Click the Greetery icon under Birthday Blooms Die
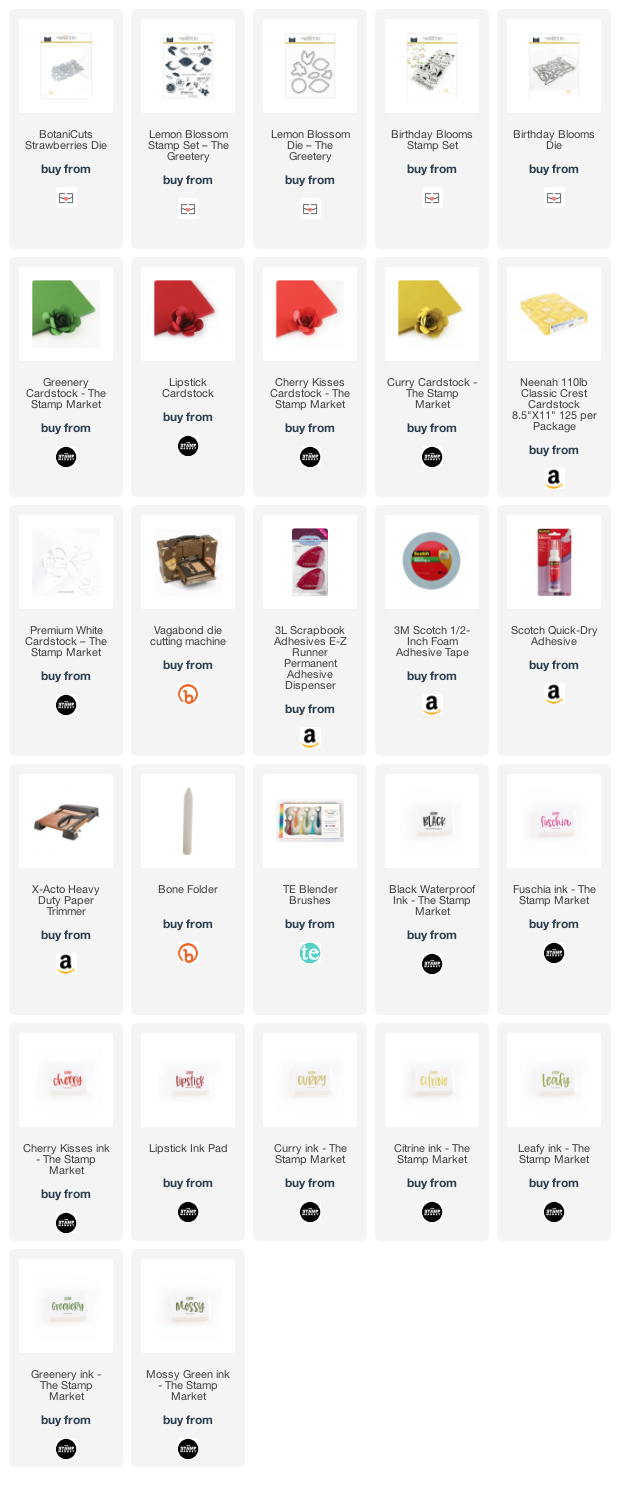The image size is (620, 1488). click(x=554, y=198)
